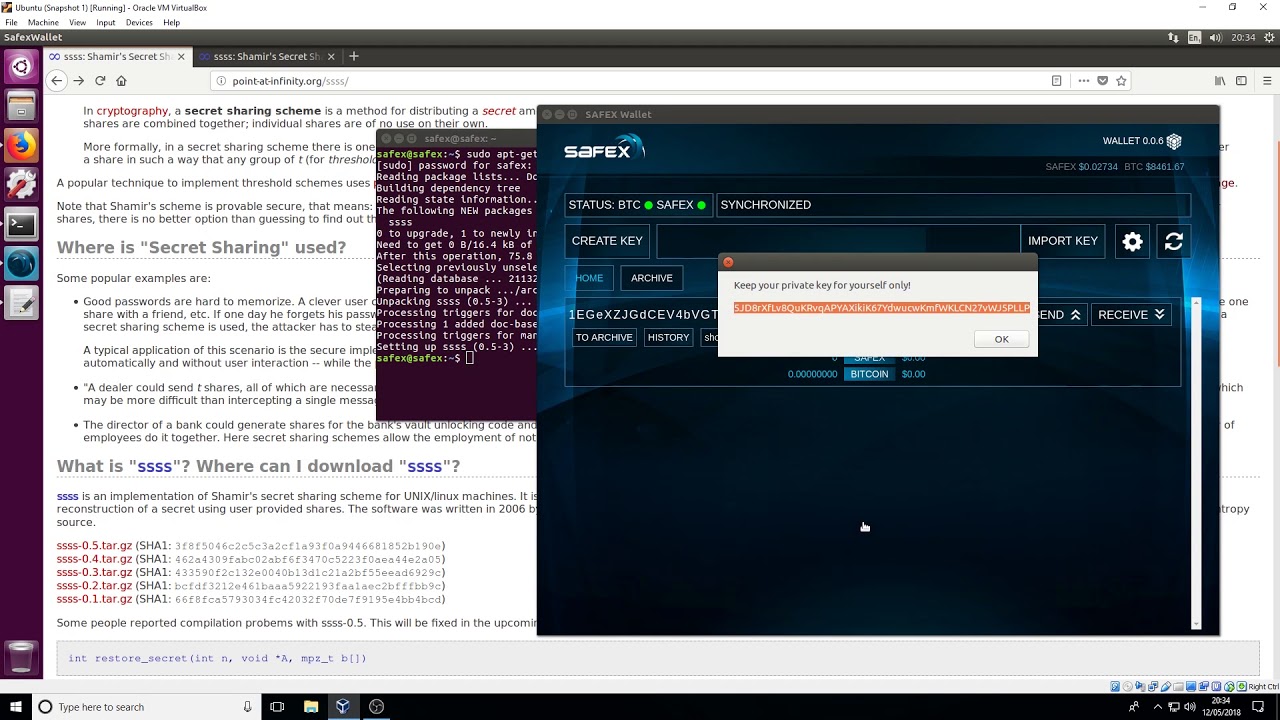Viewport: 1280px width, 720px height.
Task: Open Firefox library icon
Action: point(1219,81)
